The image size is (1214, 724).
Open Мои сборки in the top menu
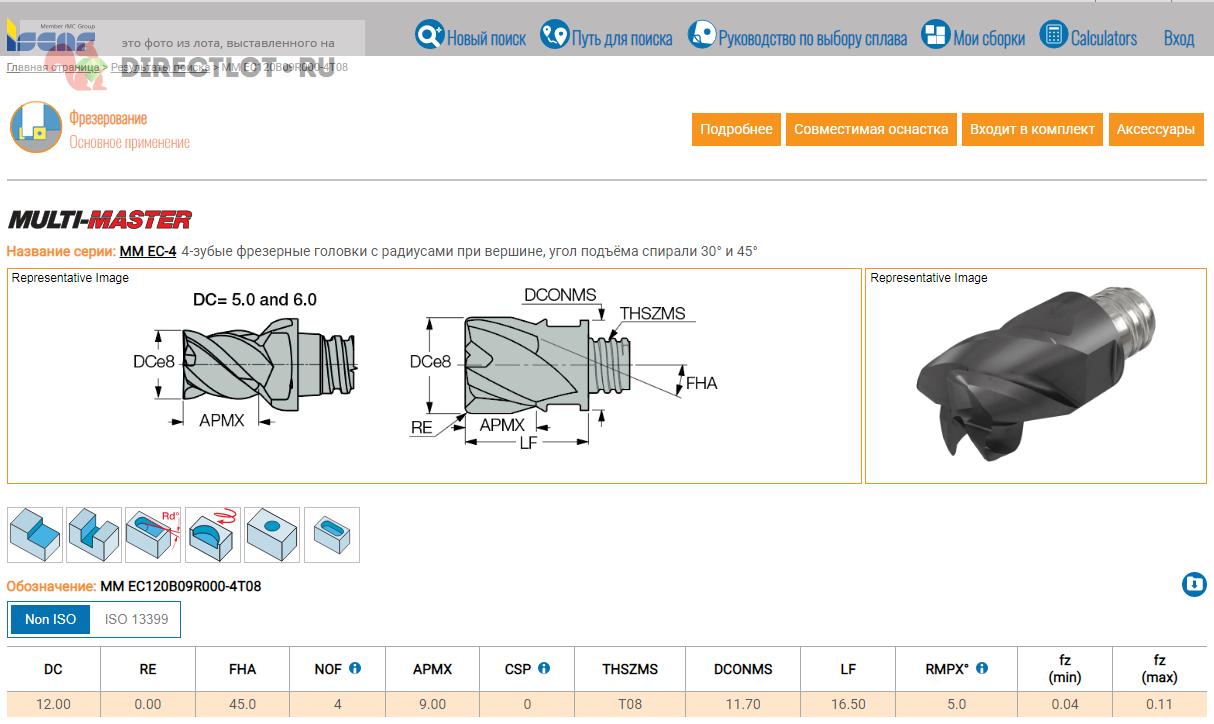tap(989, 39)
